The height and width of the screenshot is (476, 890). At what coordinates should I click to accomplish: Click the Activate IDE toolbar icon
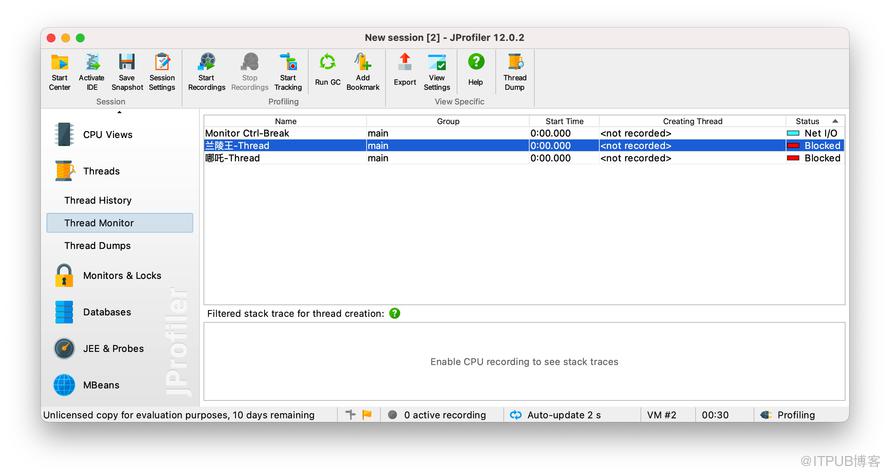(91, 72)
